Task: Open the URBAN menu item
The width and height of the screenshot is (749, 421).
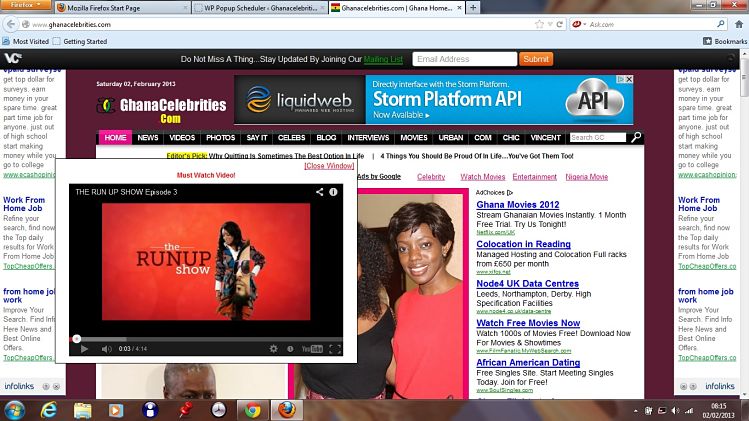Action: [450, 138]
